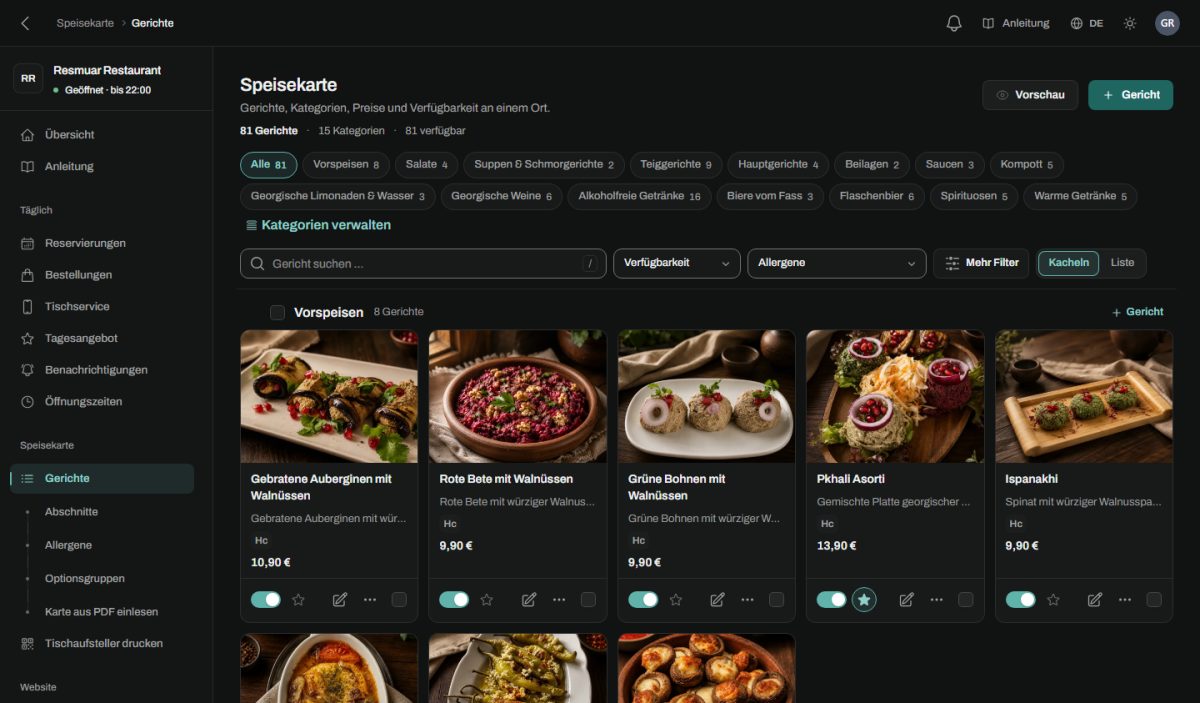Focus the Gericht suchen search field
Screen dimensions: 1200x703
(x=423, y=263)
